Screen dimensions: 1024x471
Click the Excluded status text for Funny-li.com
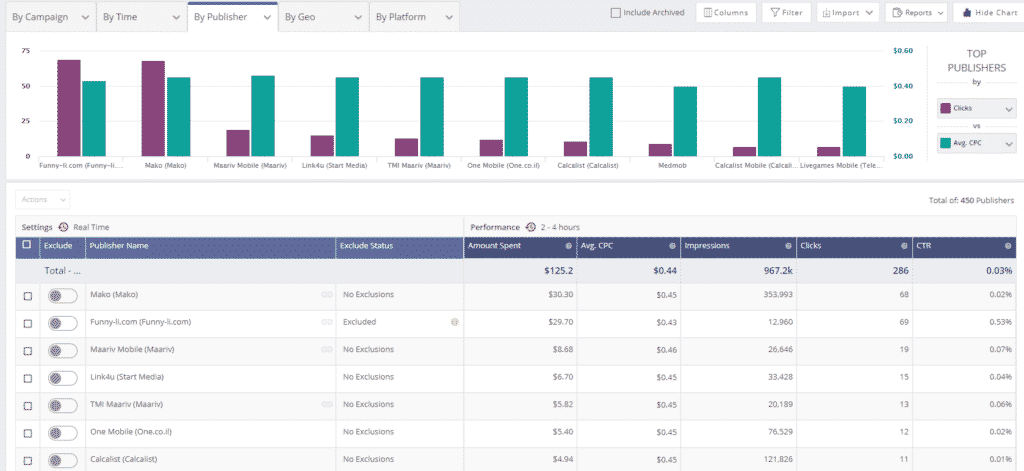click(x=359, y=322)
